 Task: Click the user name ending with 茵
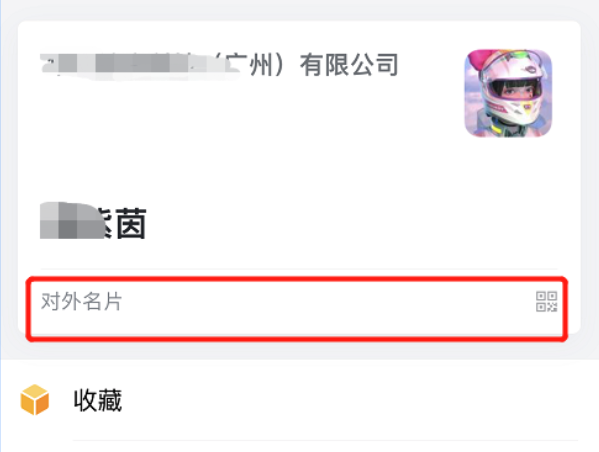click(93, 223)
